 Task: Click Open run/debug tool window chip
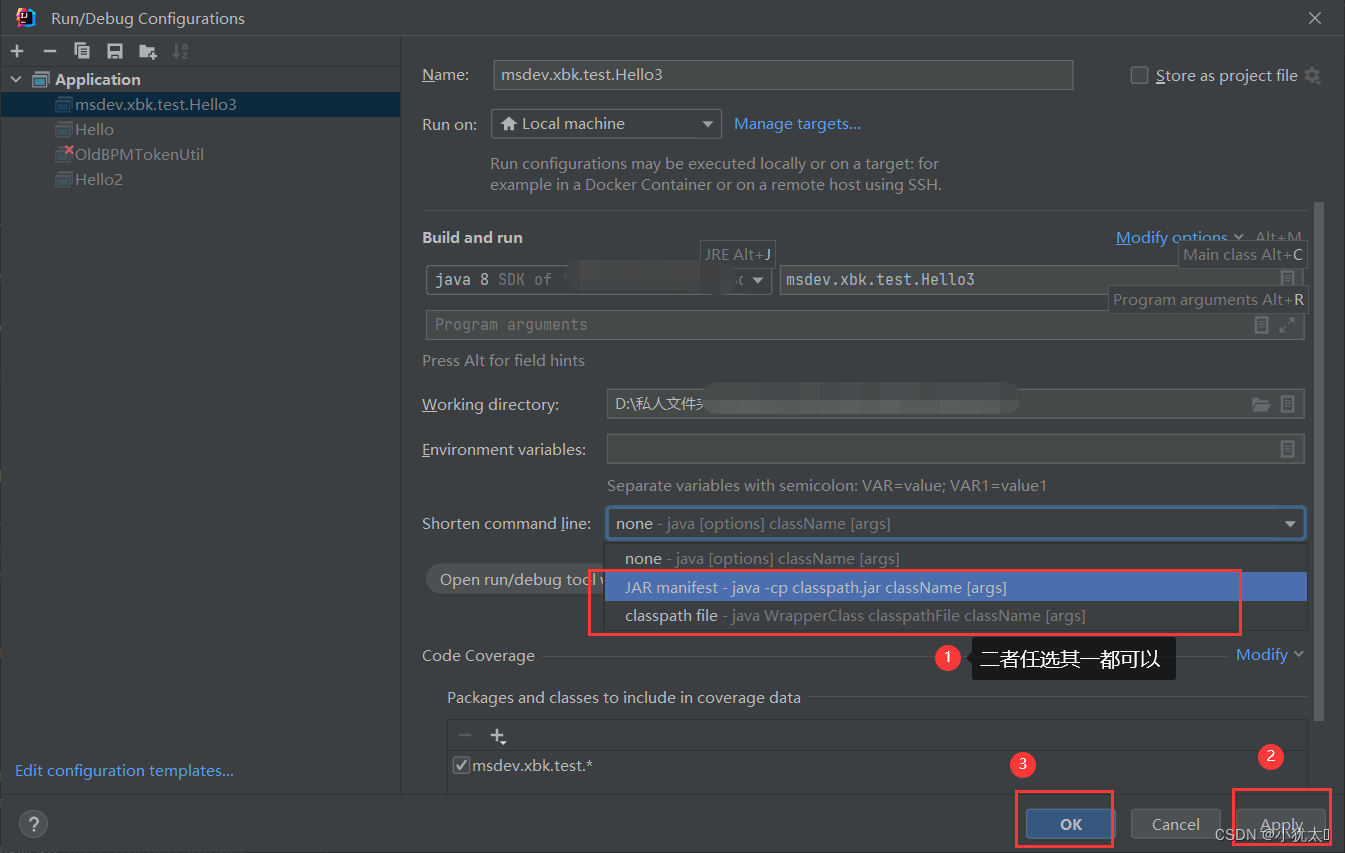[x=515, y=580]
